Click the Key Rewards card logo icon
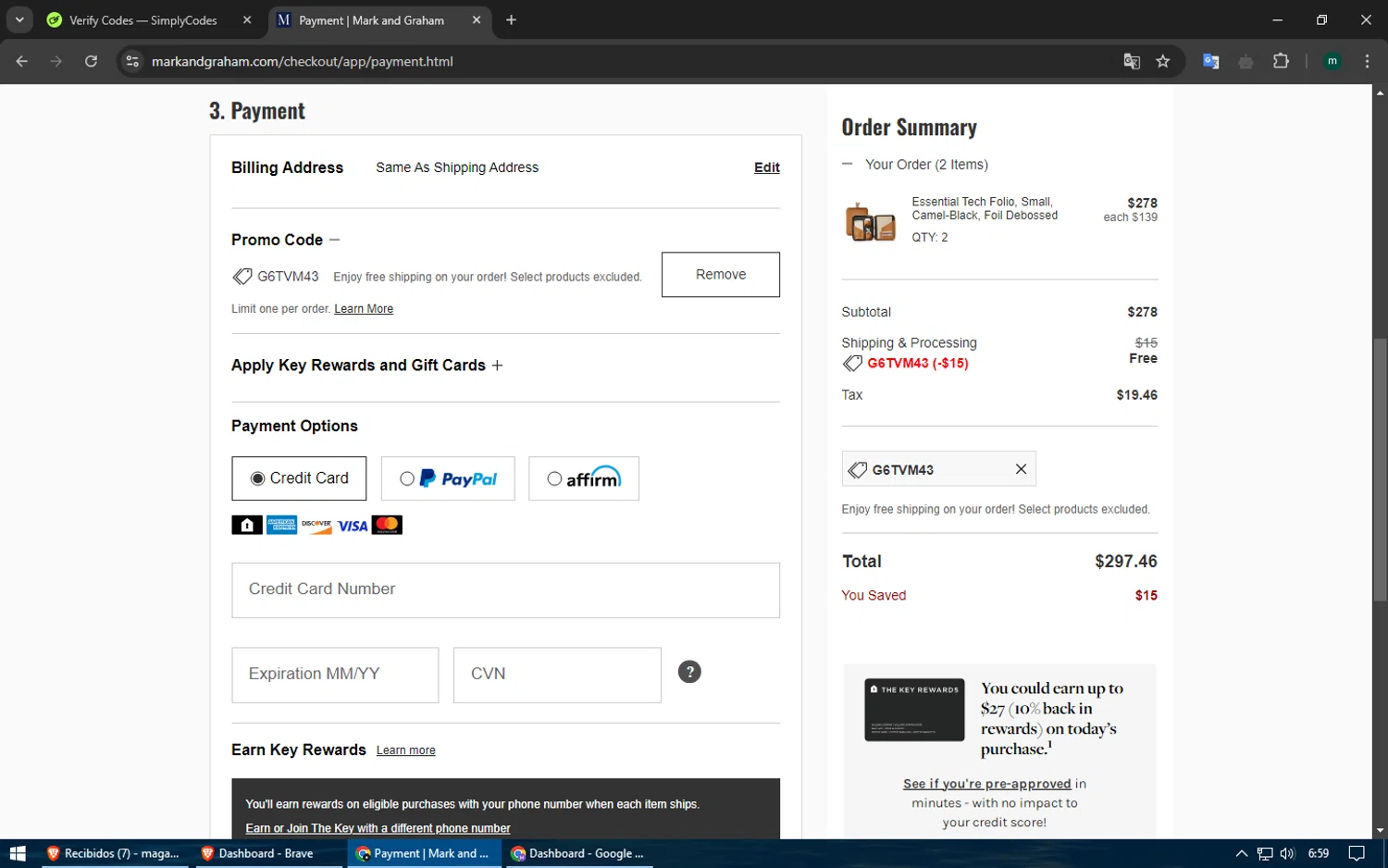 coord(247,526)
